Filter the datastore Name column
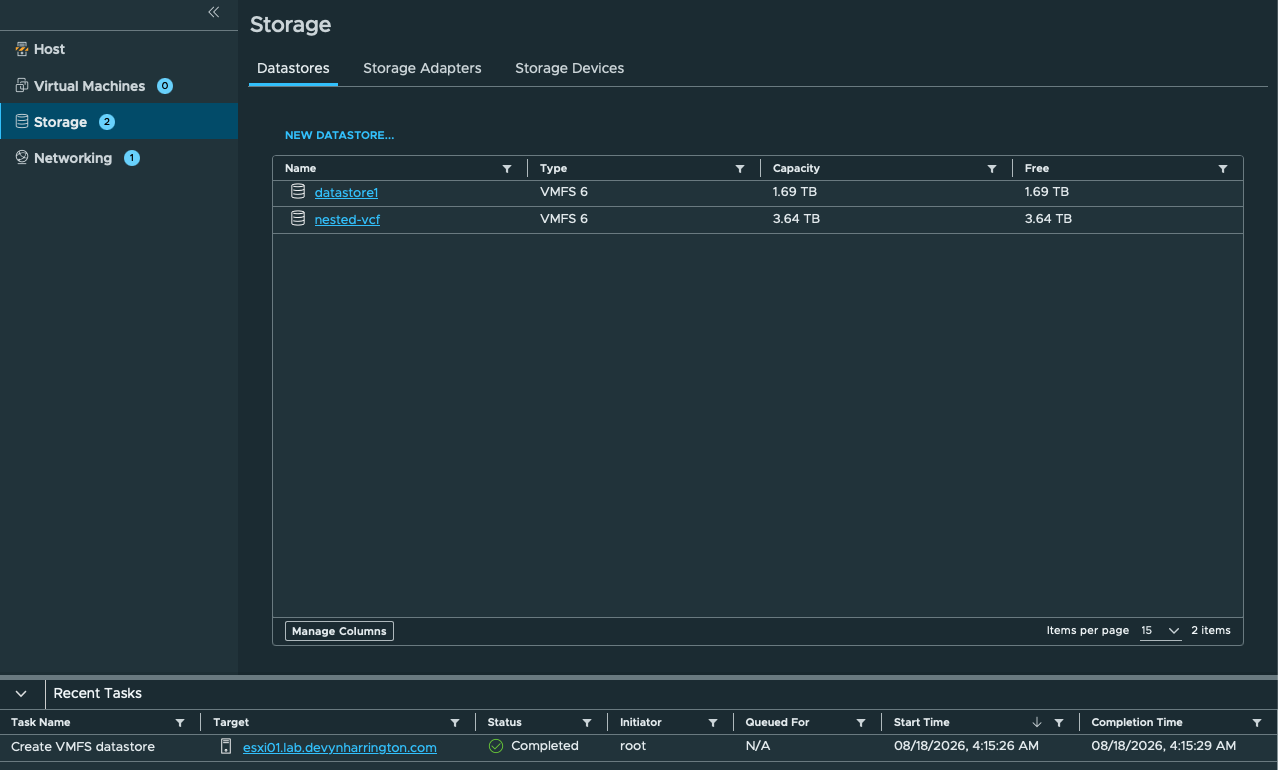Viewport: 1278px width, 770px height. (507, 169)
